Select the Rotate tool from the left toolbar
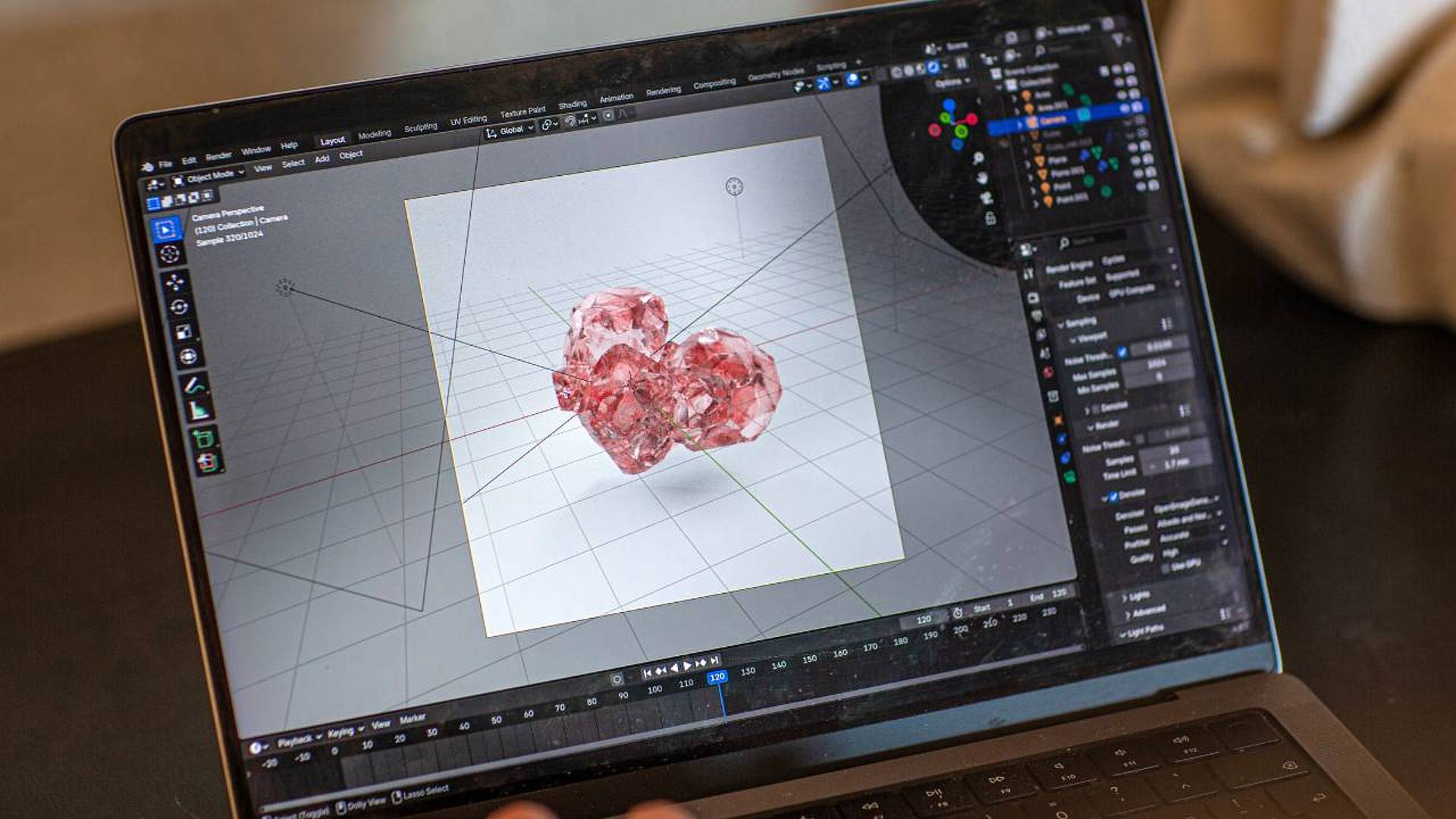The height and width of the screenshot is (819, 1456). click(178, 306)
